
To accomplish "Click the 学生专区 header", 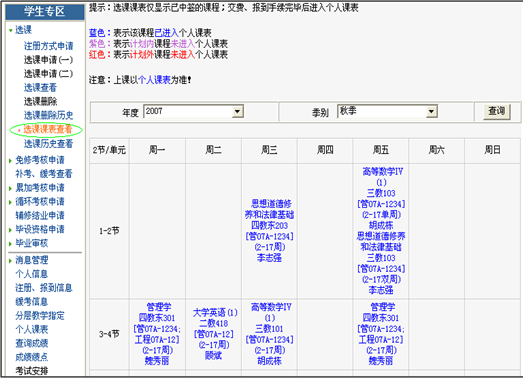I will click(45, 11).
